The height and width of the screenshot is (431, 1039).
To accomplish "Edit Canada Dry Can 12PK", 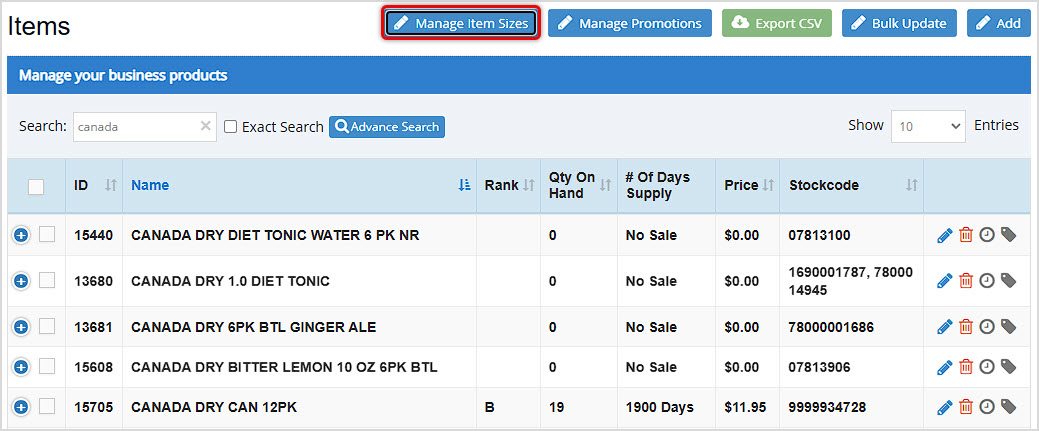I will [944, 407].
